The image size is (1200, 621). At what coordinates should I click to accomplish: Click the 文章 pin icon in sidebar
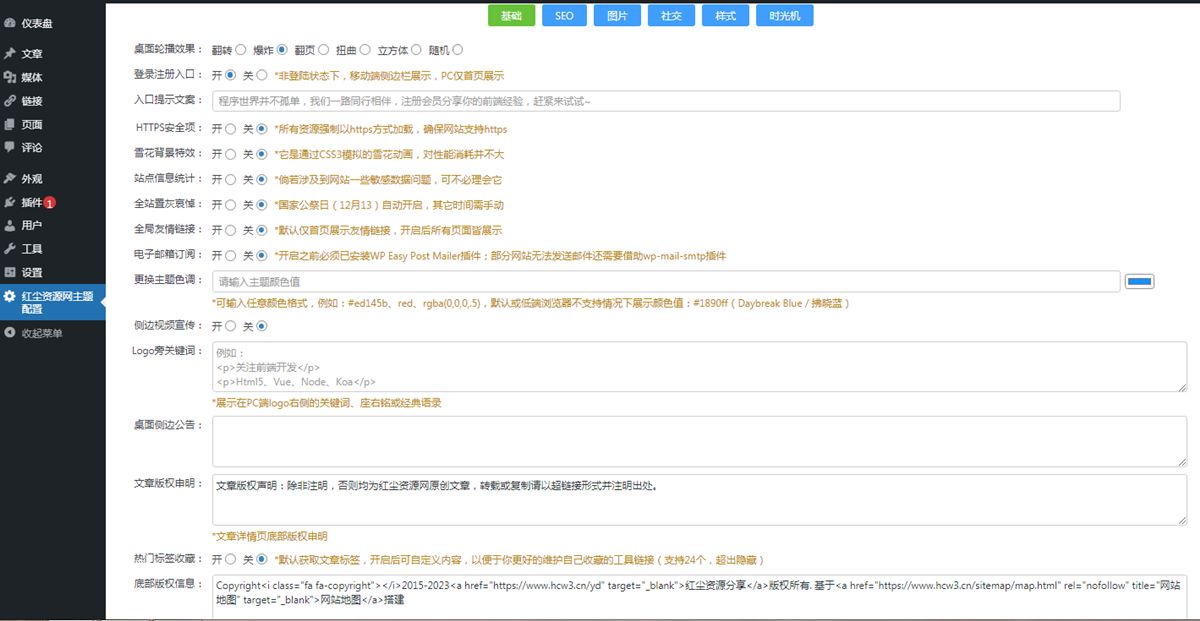pos(10,54)
